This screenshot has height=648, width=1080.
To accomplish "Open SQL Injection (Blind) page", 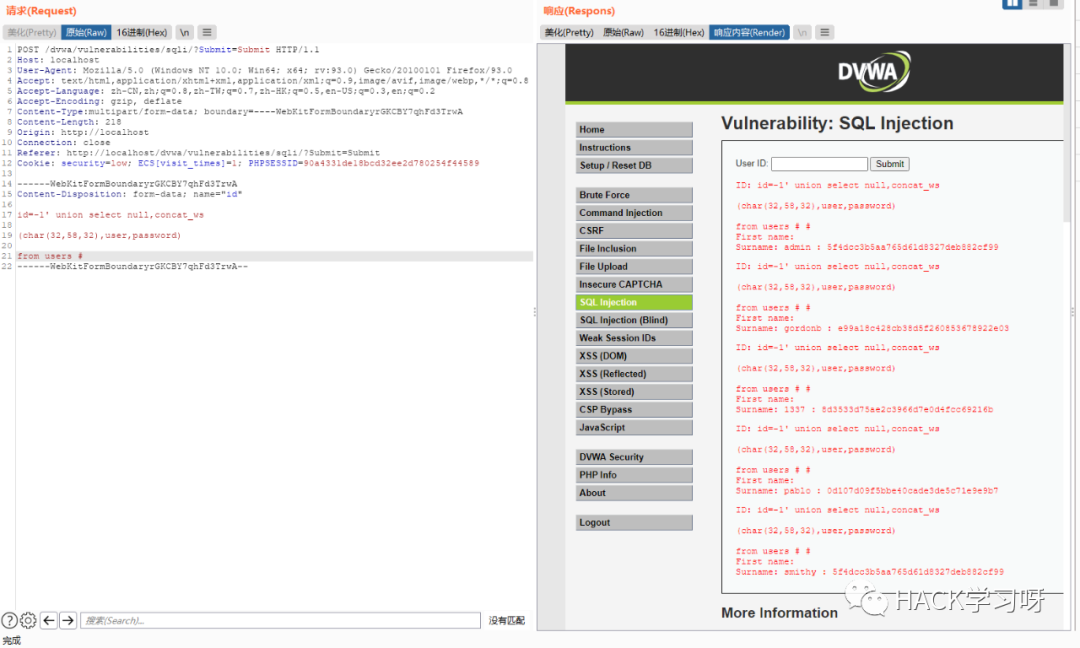I will [634, 320].
